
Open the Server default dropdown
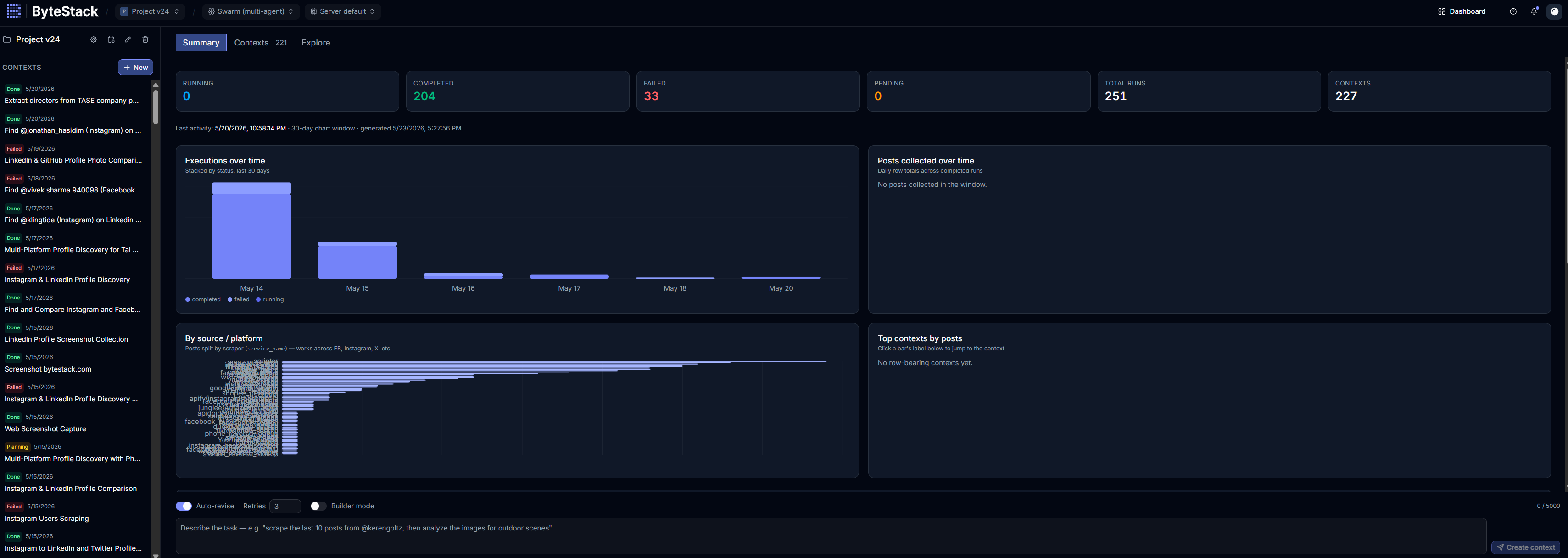coord(343,11)
